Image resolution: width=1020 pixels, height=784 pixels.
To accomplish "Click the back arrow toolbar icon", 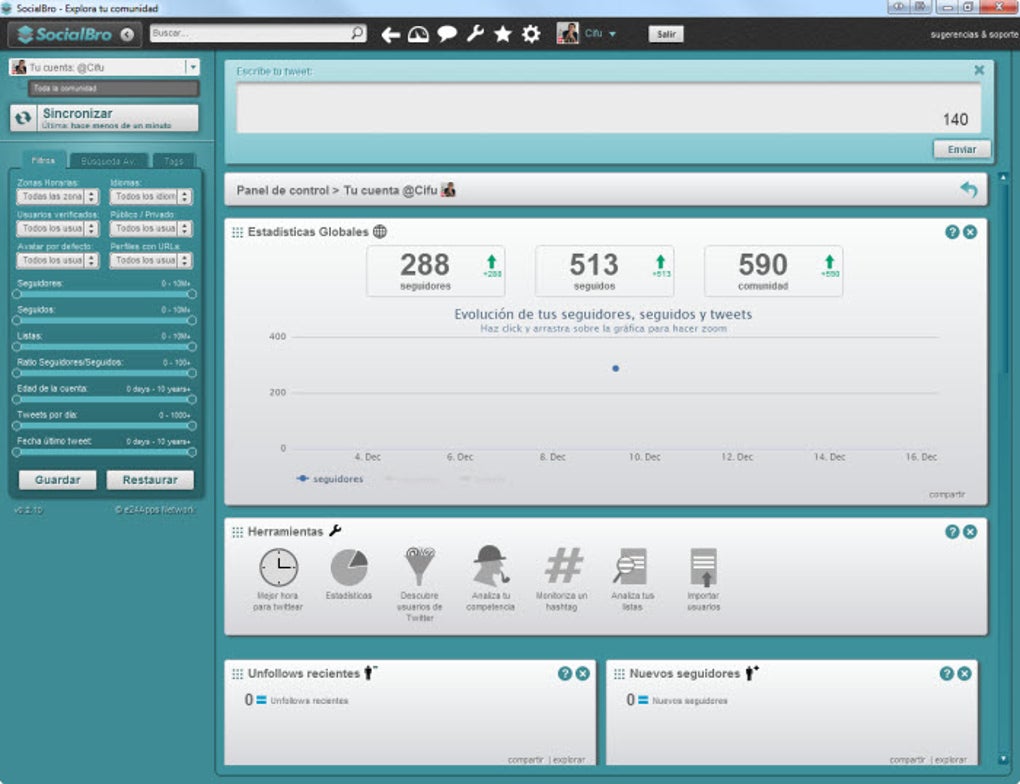I will pyautogui.click(x=390, y=34).
